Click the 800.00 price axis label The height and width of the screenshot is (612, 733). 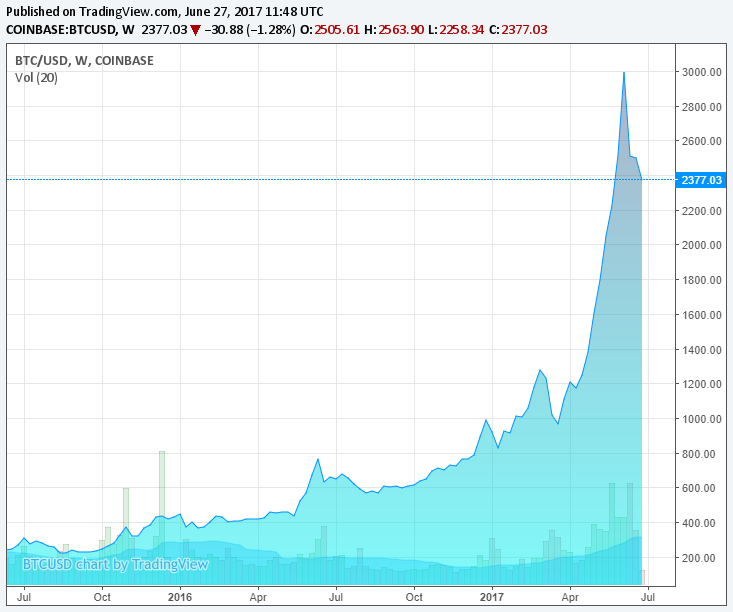point(698,454)
